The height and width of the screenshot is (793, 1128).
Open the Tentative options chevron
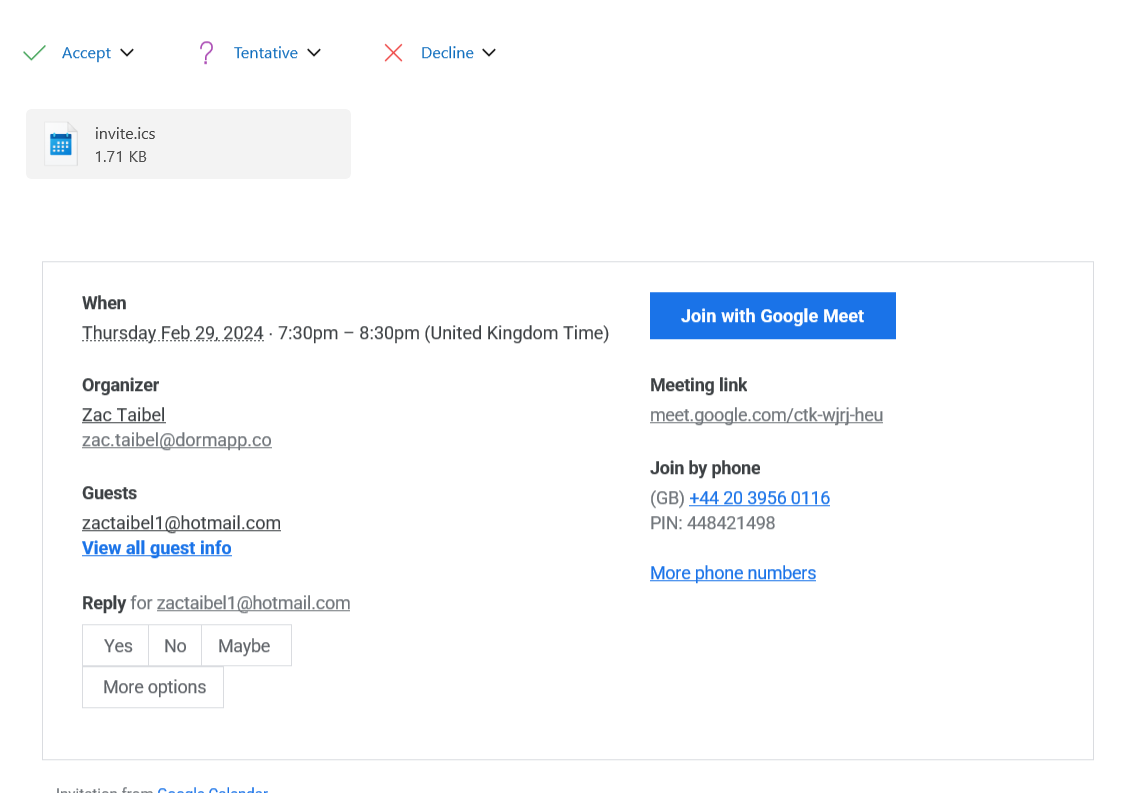coord(314,53)
